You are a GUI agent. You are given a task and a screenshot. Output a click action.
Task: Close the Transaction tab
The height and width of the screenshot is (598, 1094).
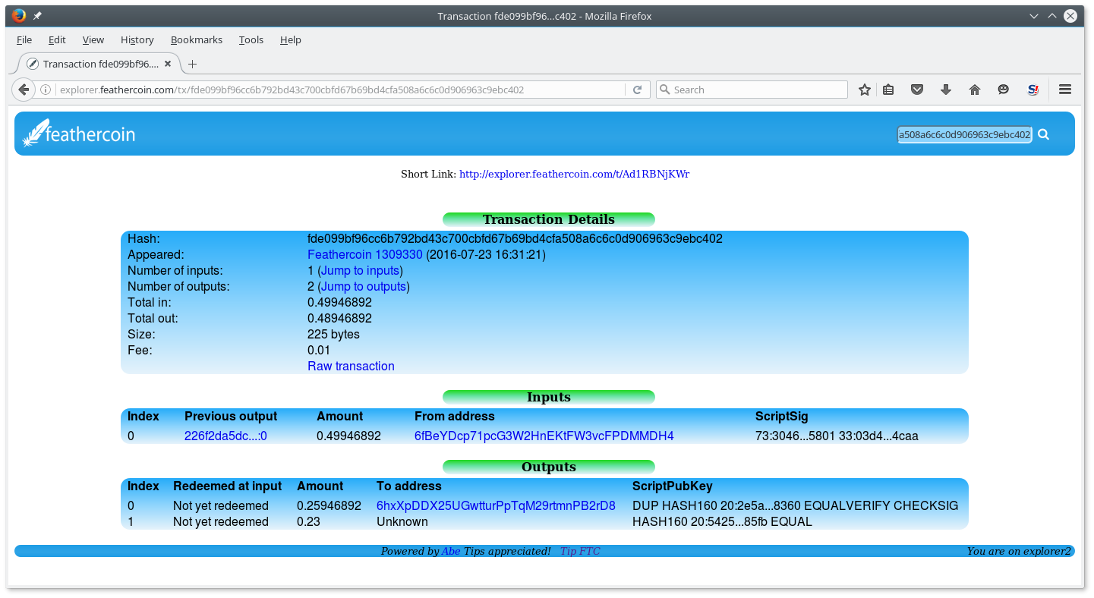167,63
